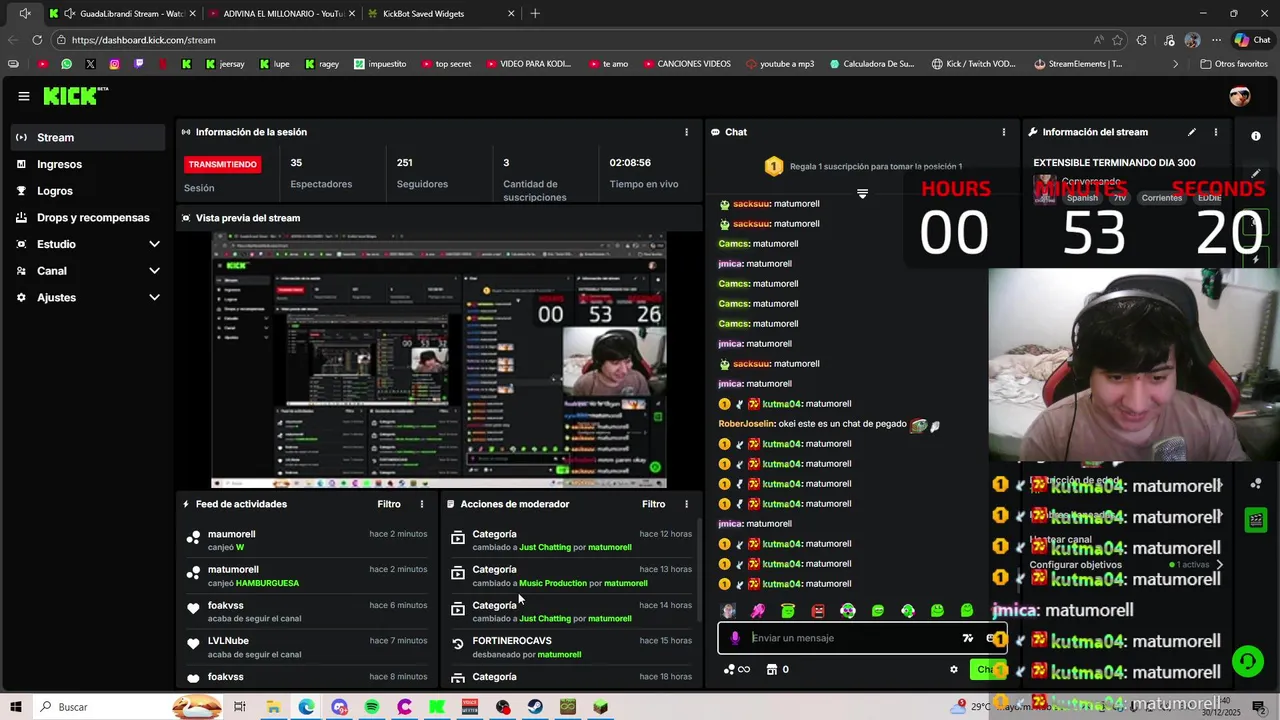The height and width of the screenshot is (720, 1280).
Task: Click the pink popsicle emote
Action: 758,611
